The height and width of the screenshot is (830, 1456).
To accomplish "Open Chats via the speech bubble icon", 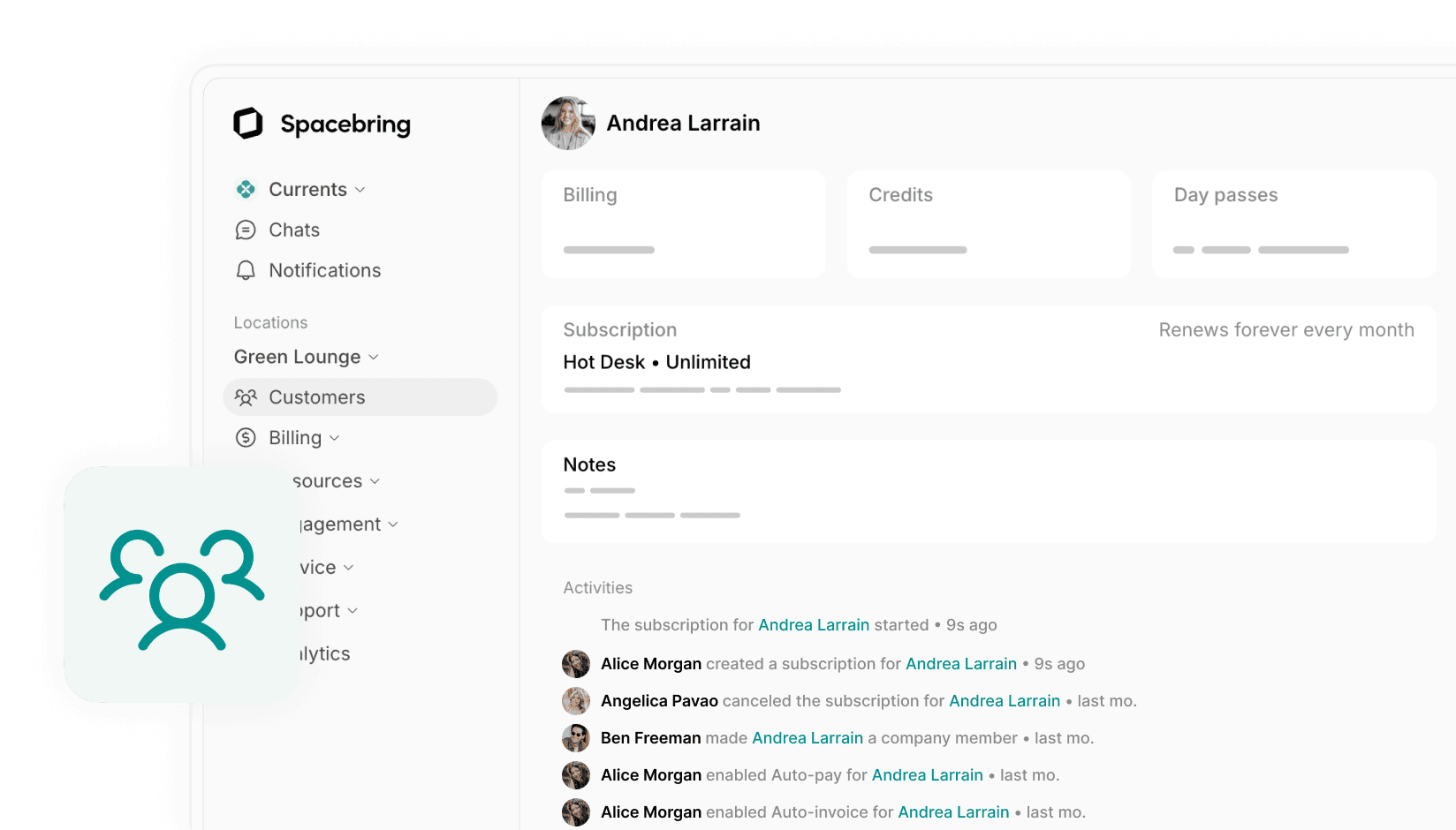I will point(246,230).
